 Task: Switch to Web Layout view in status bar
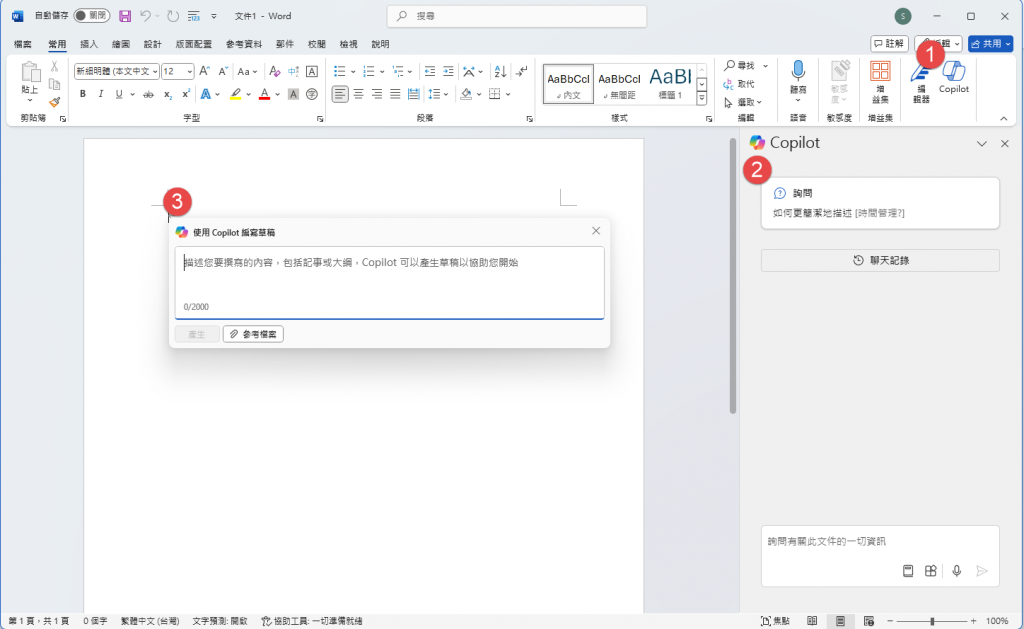[869, 621]
